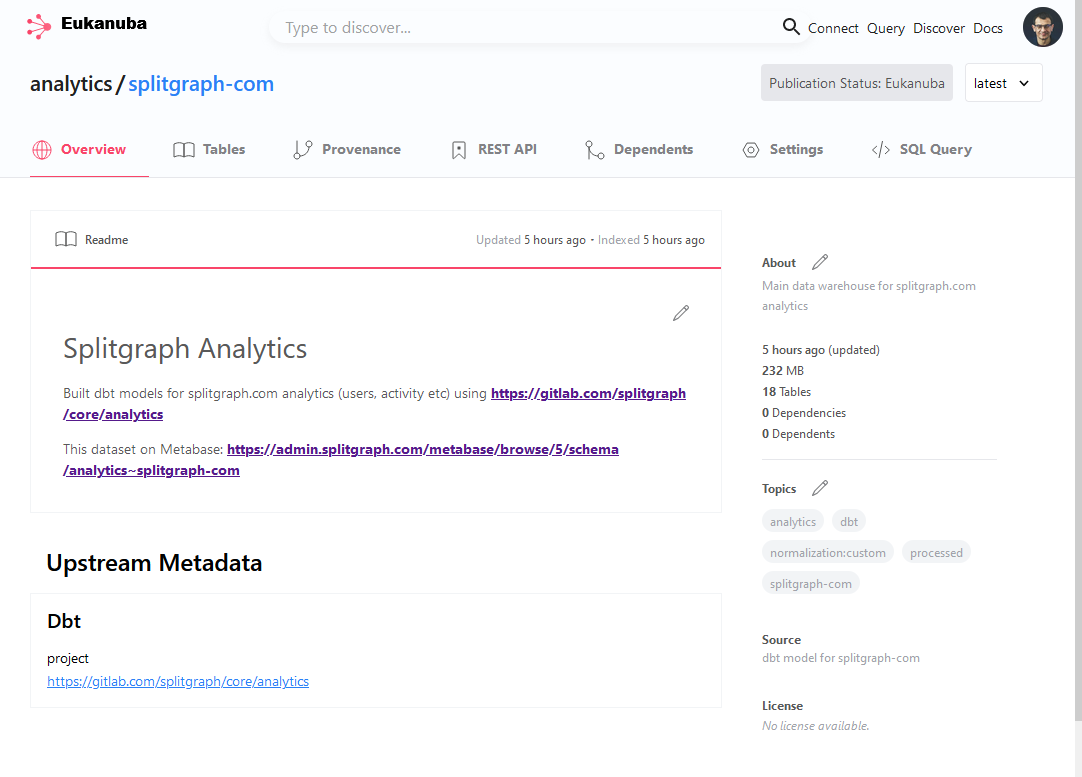Switch to the Dependents tab
The image size is (1082, 777).
pyautogui.click(x=639, y=150)
